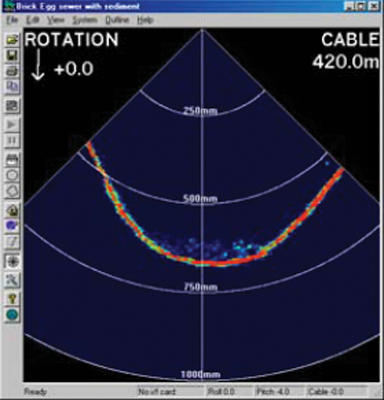
Task: Open a file with the folder icon
Action: pyautogui.click(x=13, y=39)
